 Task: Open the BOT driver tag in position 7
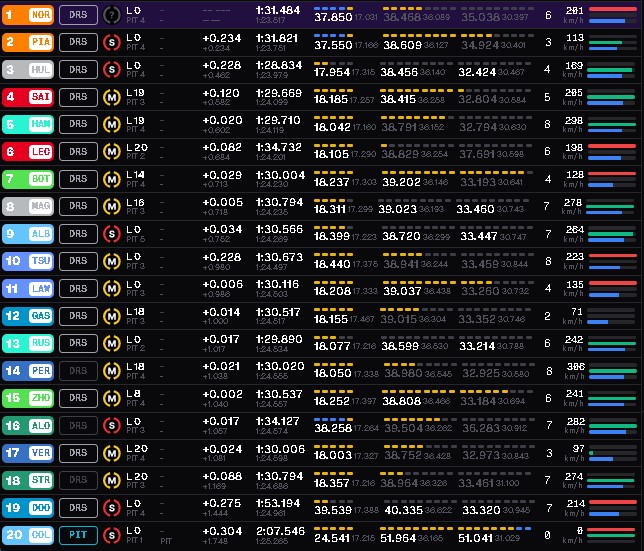click(x=28, y=180)
